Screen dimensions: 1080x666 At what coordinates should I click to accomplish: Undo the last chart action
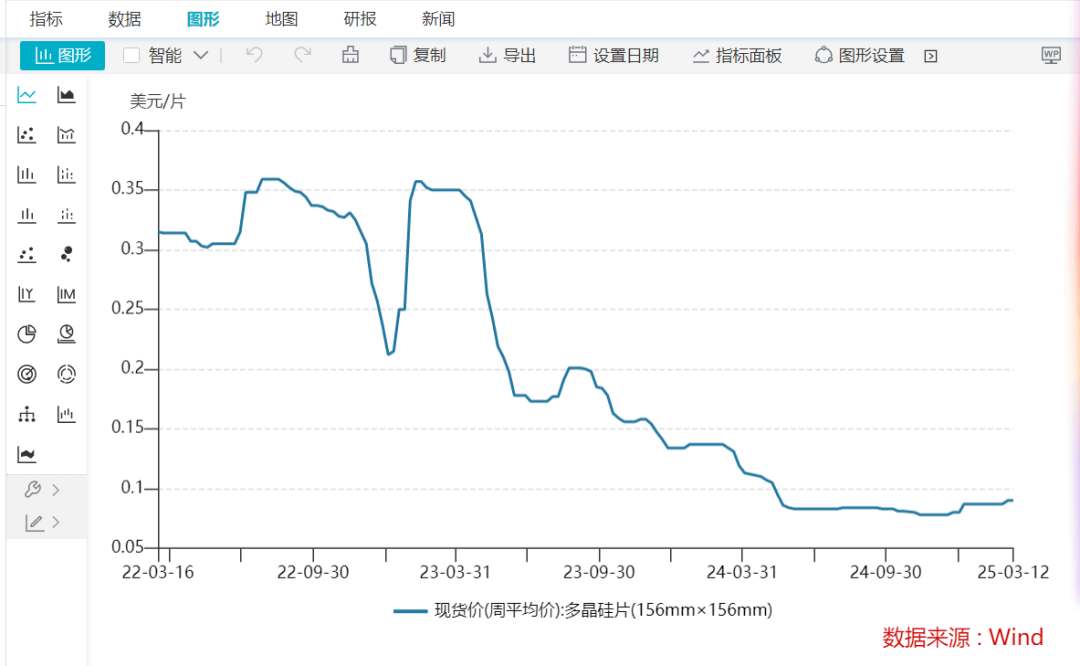coord(254,55)
